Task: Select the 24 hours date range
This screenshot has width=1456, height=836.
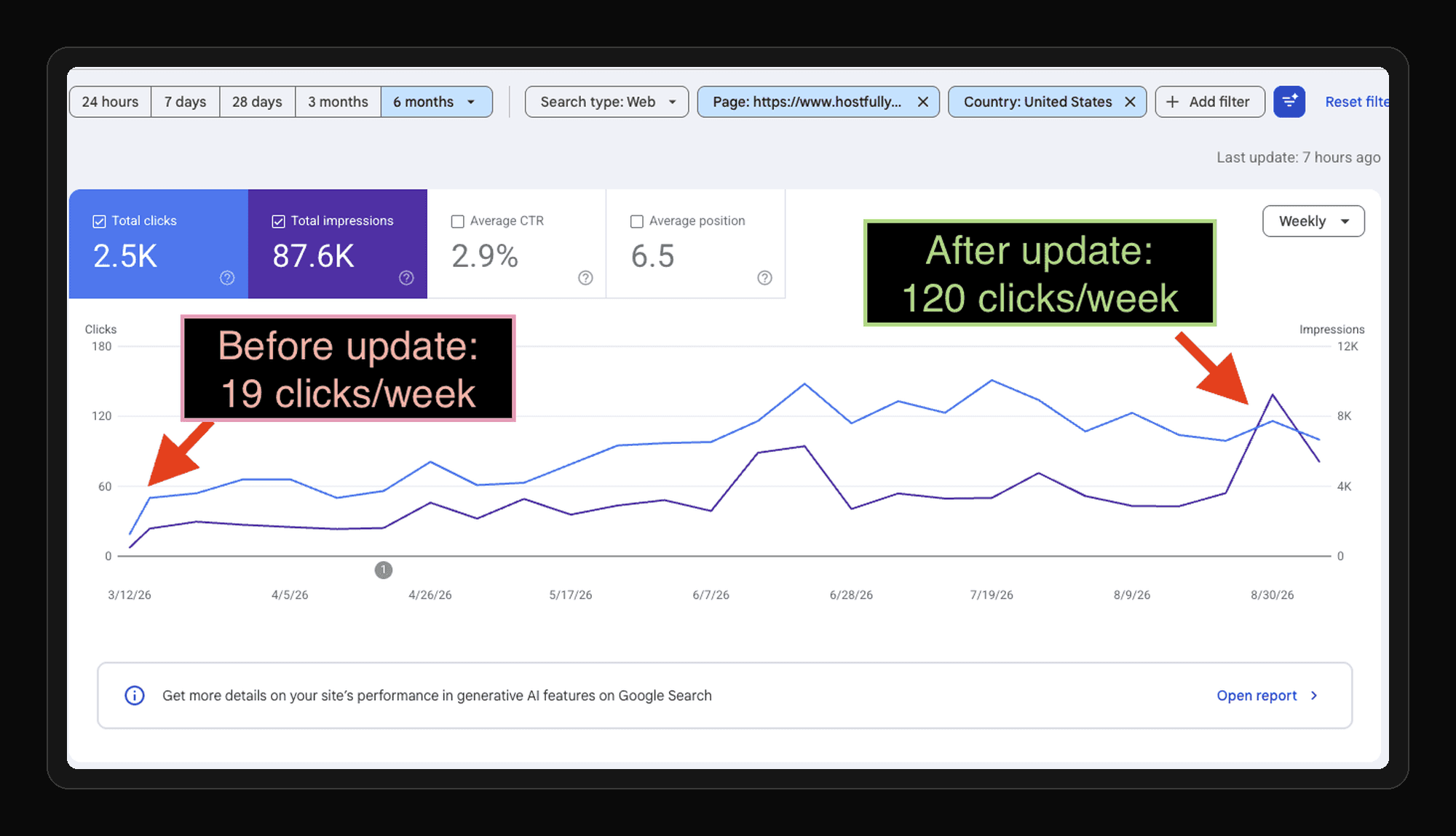Action: point(110,102)
